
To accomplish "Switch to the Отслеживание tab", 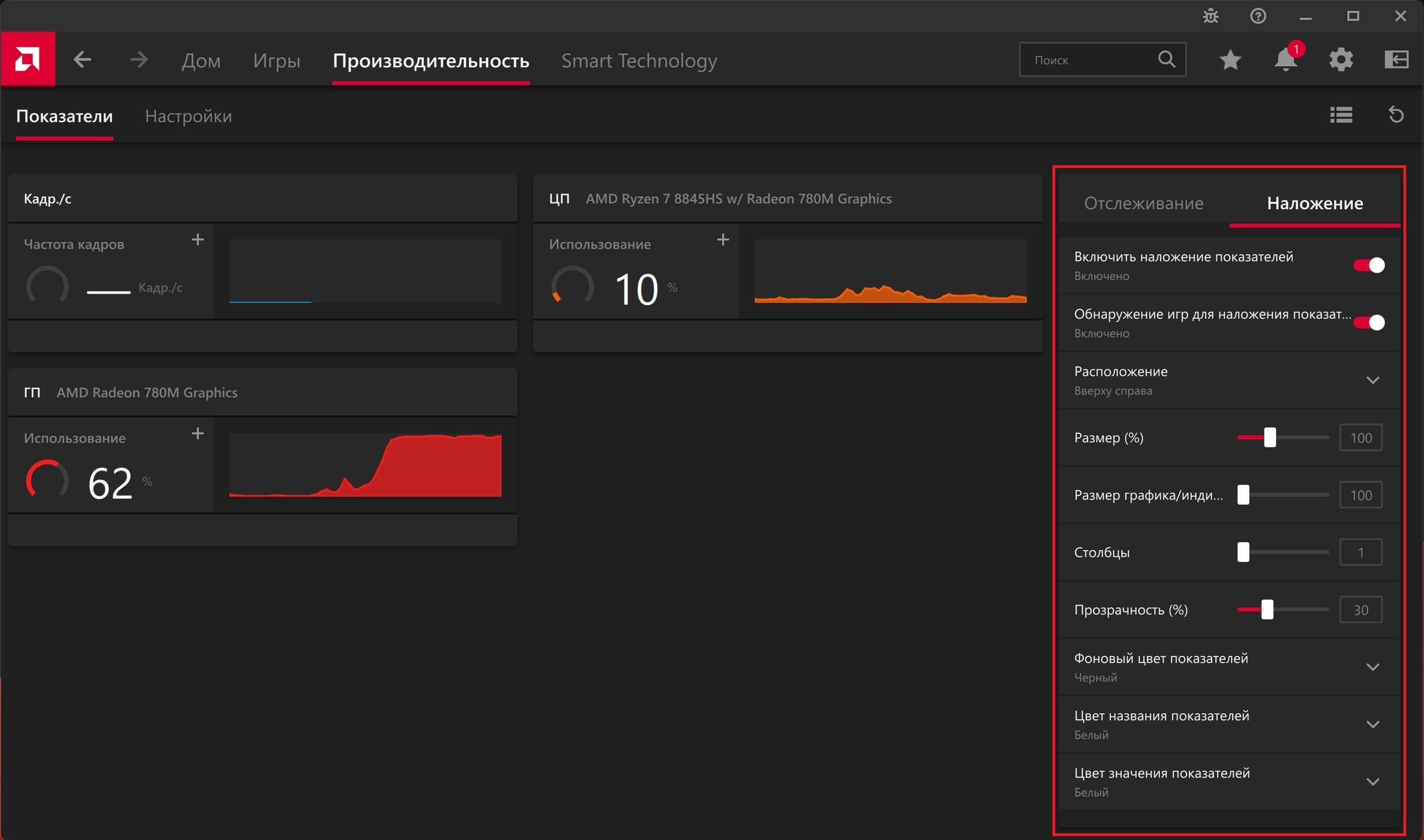I will pos(1144,203).
